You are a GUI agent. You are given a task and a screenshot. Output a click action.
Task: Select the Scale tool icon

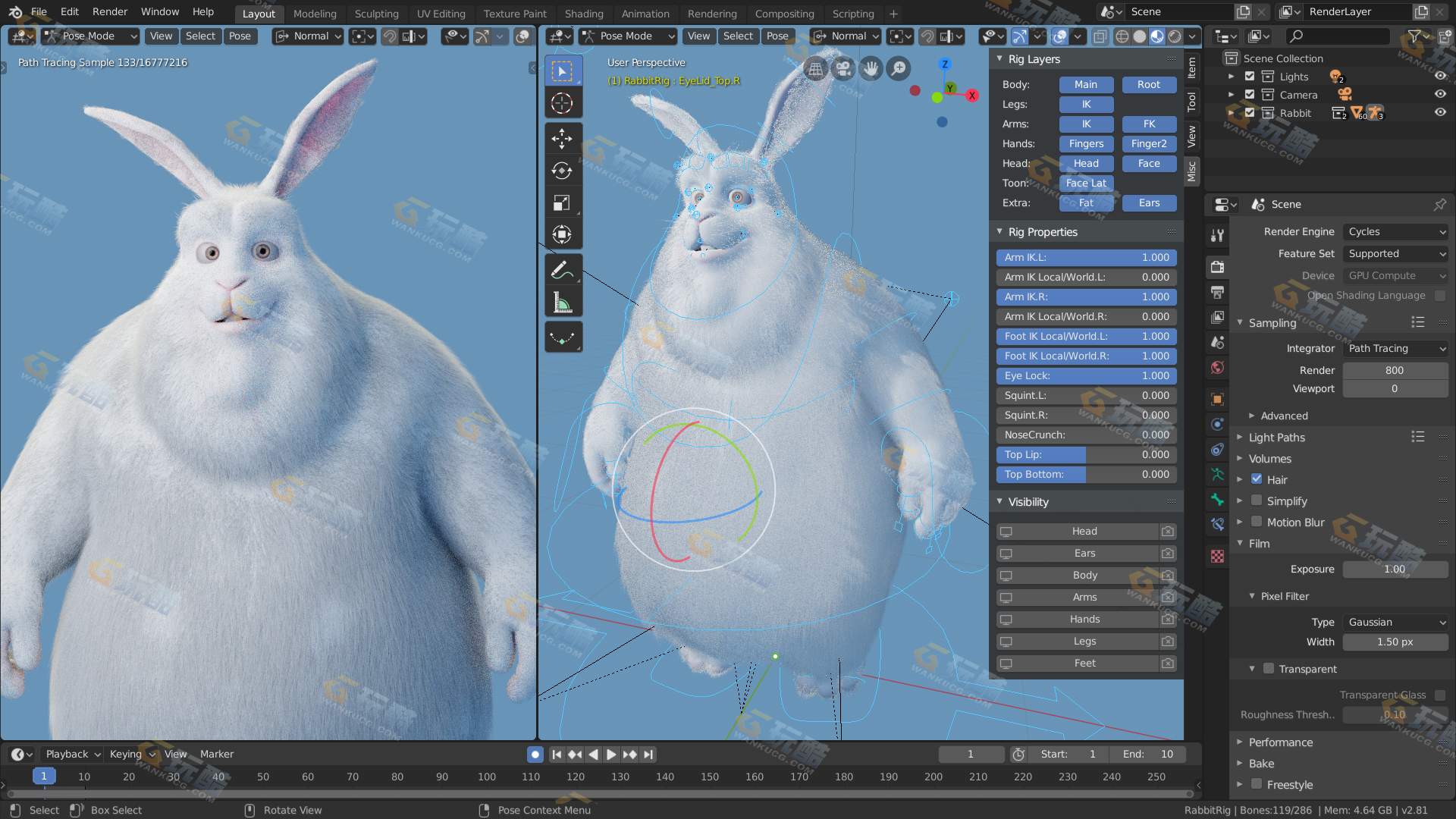point(562,202)
